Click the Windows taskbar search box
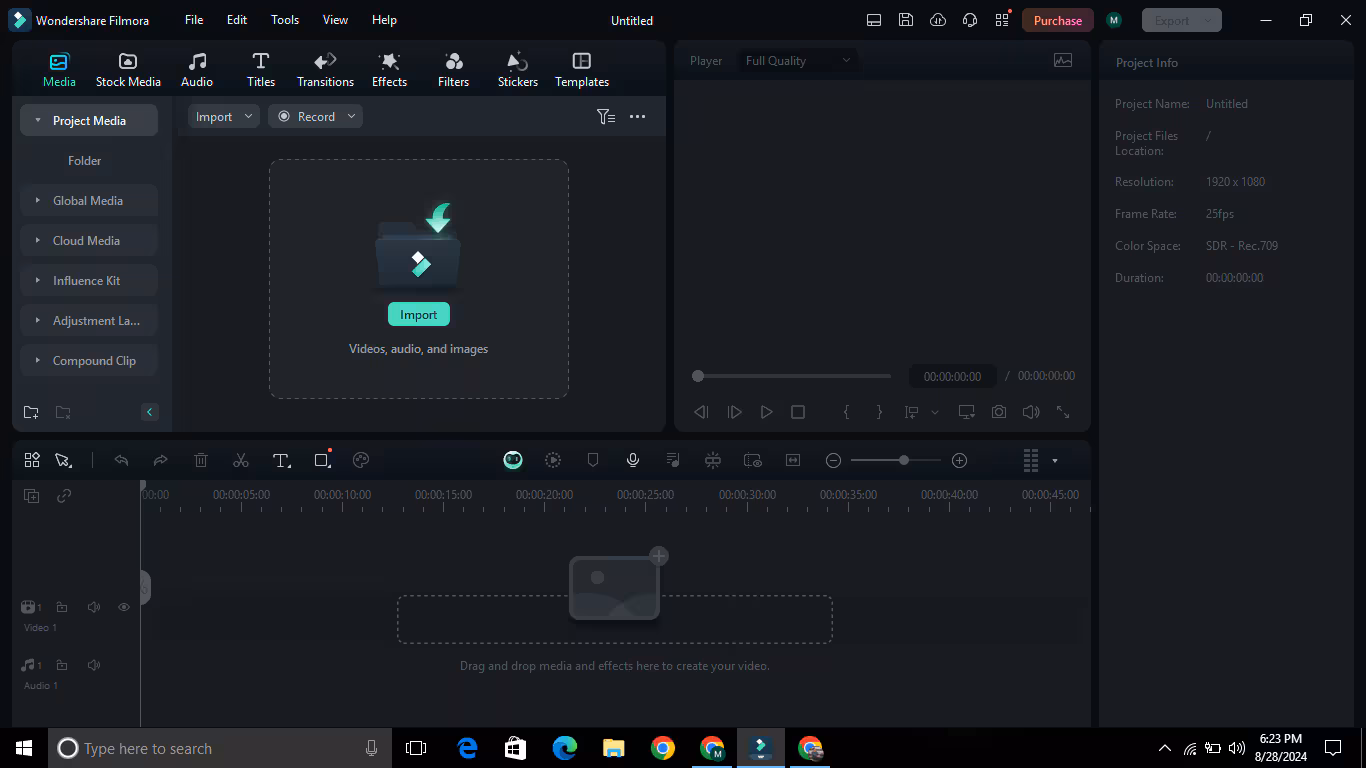1366x768 pixels. (220, 748)
